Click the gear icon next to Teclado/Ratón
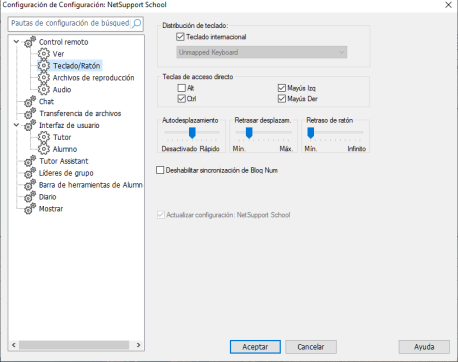The height and width of the screenshot is (362, 458). [x=44, y=66]
